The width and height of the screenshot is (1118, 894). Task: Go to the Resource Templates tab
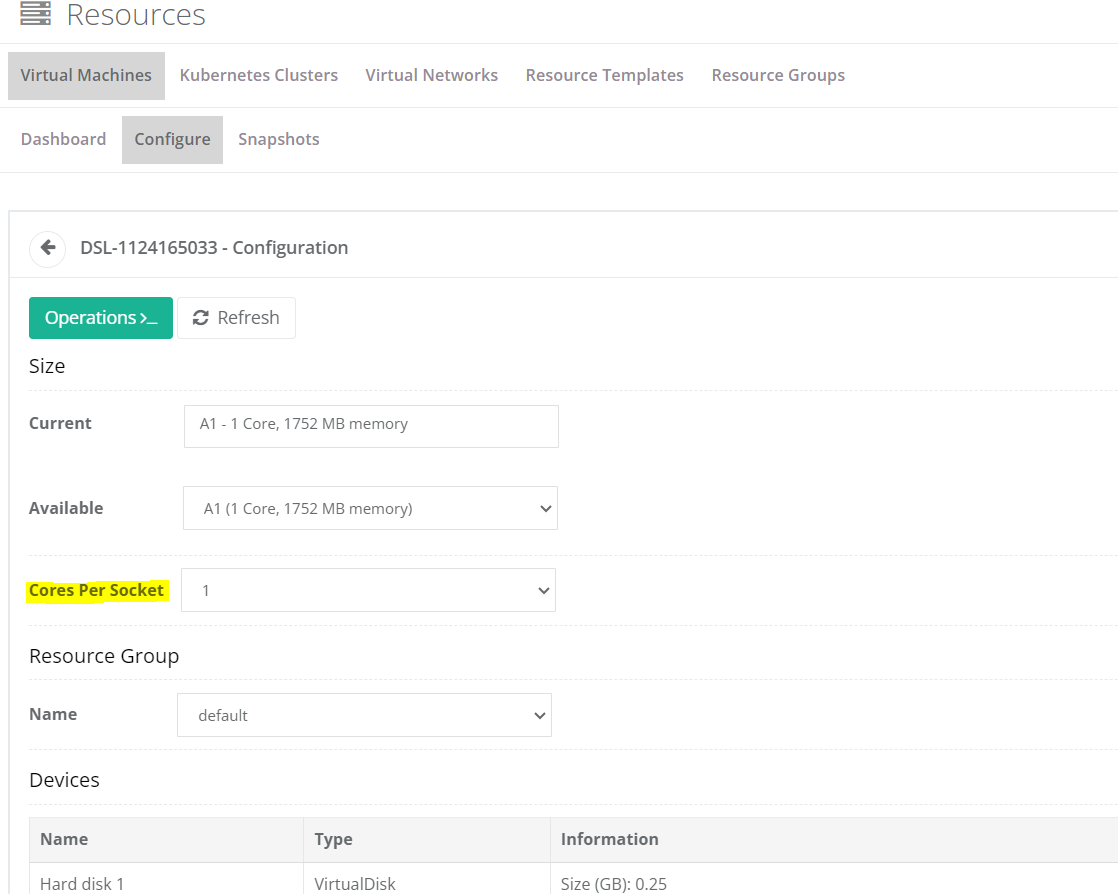tap(604, 76)
